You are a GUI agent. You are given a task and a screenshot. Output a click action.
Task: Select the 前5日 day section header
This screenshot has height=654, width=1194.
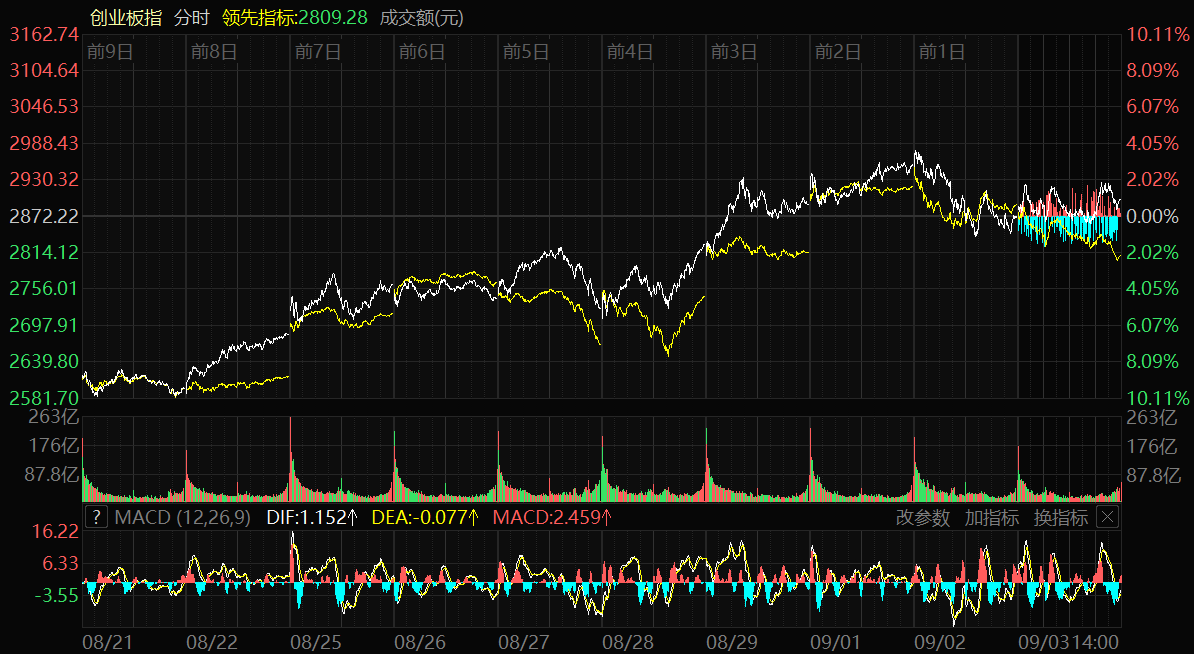point(526,52)
